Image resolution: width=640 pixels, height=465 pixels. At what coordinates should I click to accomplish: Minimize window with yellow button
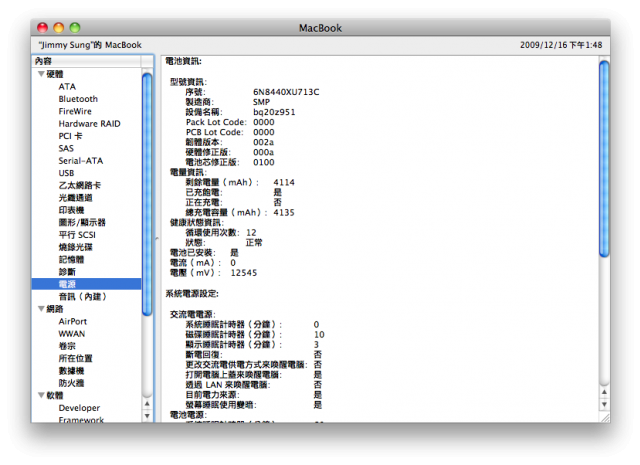[x=59, y=27]
